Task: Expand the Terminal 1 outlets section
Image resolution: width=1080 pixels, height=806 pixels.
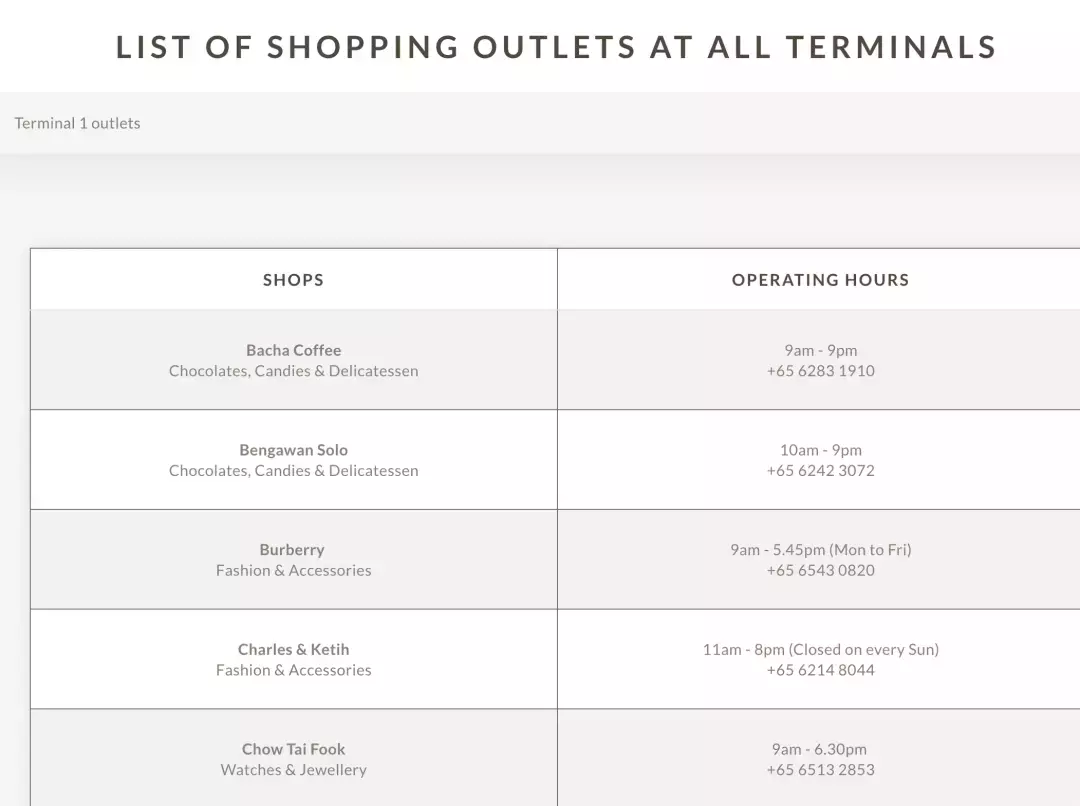Action: point(78,123)
